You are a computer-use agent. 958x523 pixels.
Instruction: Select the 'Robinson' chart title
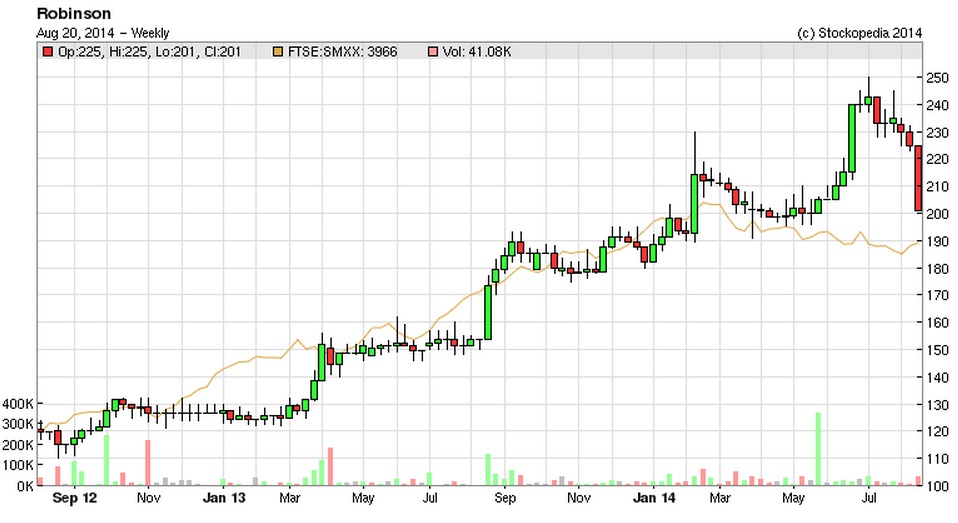[x=74, y=13]
